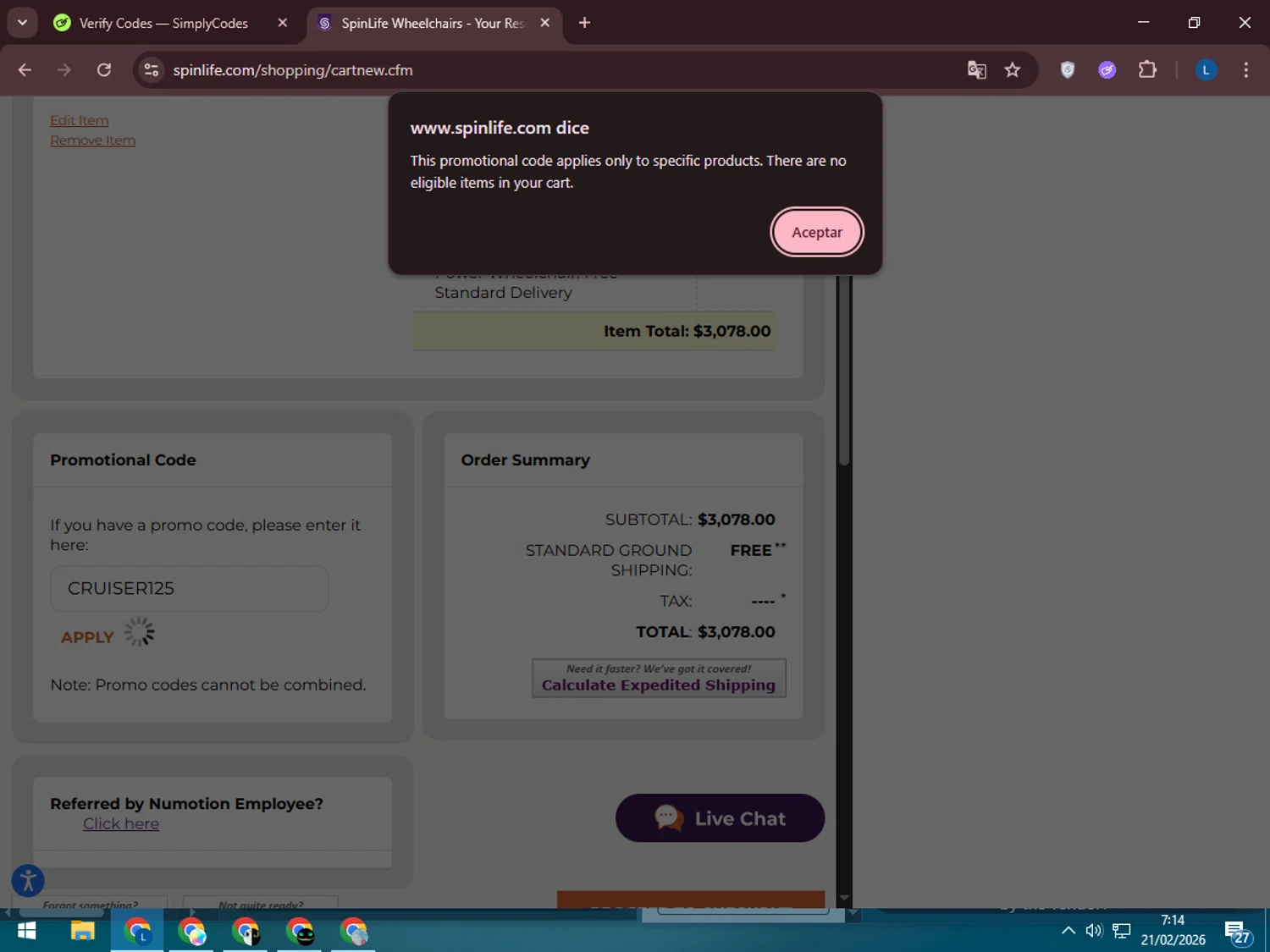Go back to the previous page
Viewport: 1270px width, 952px height.
[25, 70]
